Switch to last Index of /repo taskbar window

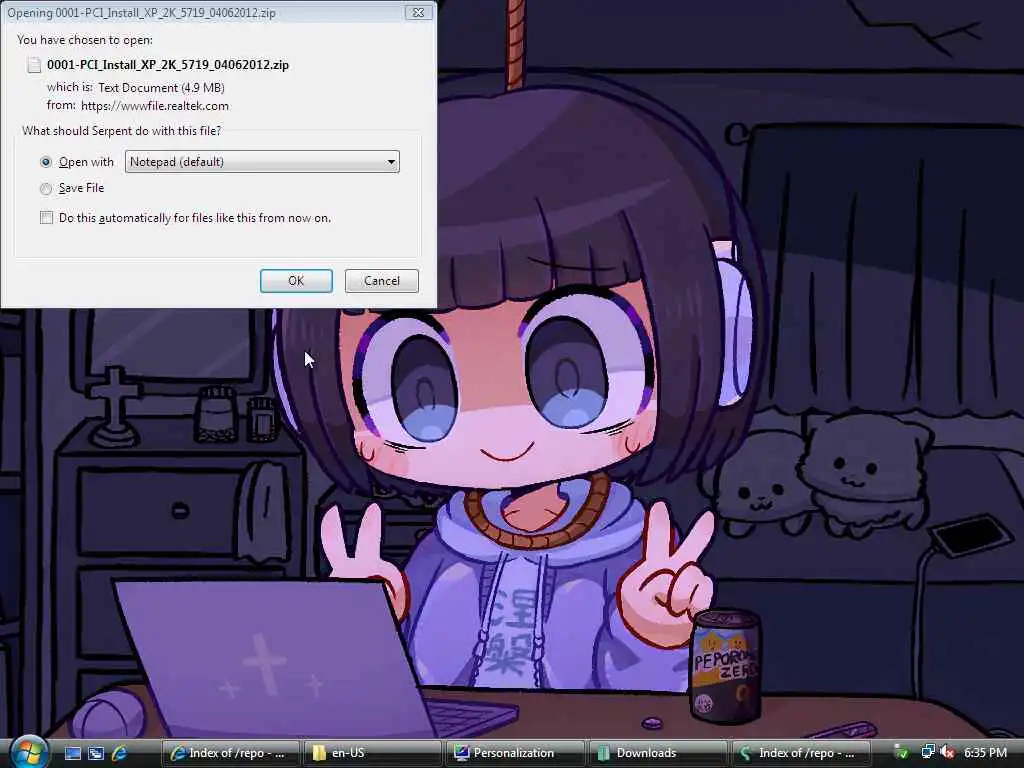pos(801,753)
